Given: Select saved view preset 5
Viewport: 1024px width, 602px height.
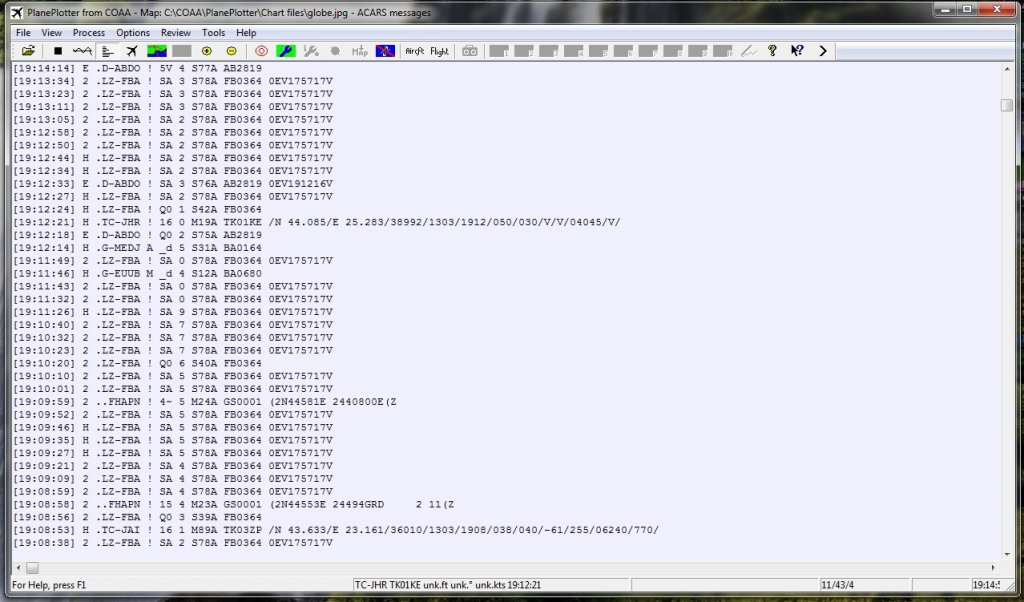Looking at the screenshot, I should [x=598, y=51].
